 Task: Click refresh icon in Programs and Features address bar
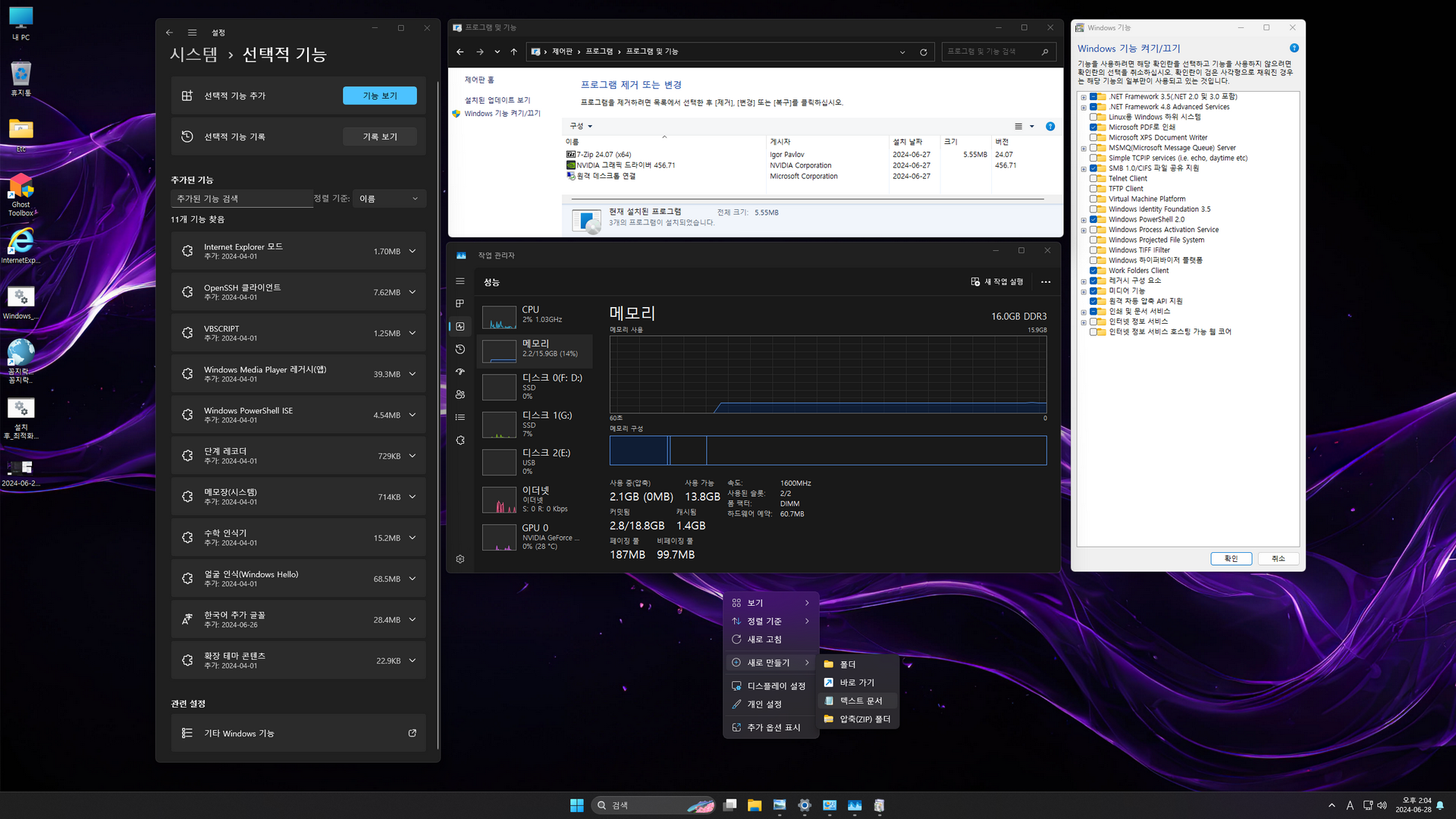(x=923, y=52)
